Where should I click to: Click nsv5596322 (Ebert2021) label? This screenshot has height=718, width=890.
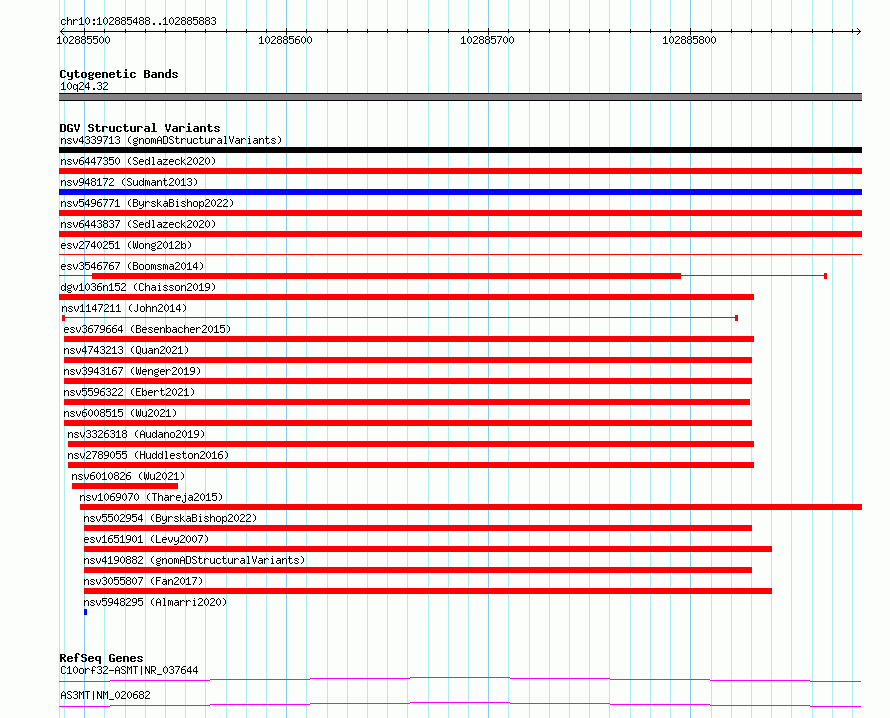point(129,392)
